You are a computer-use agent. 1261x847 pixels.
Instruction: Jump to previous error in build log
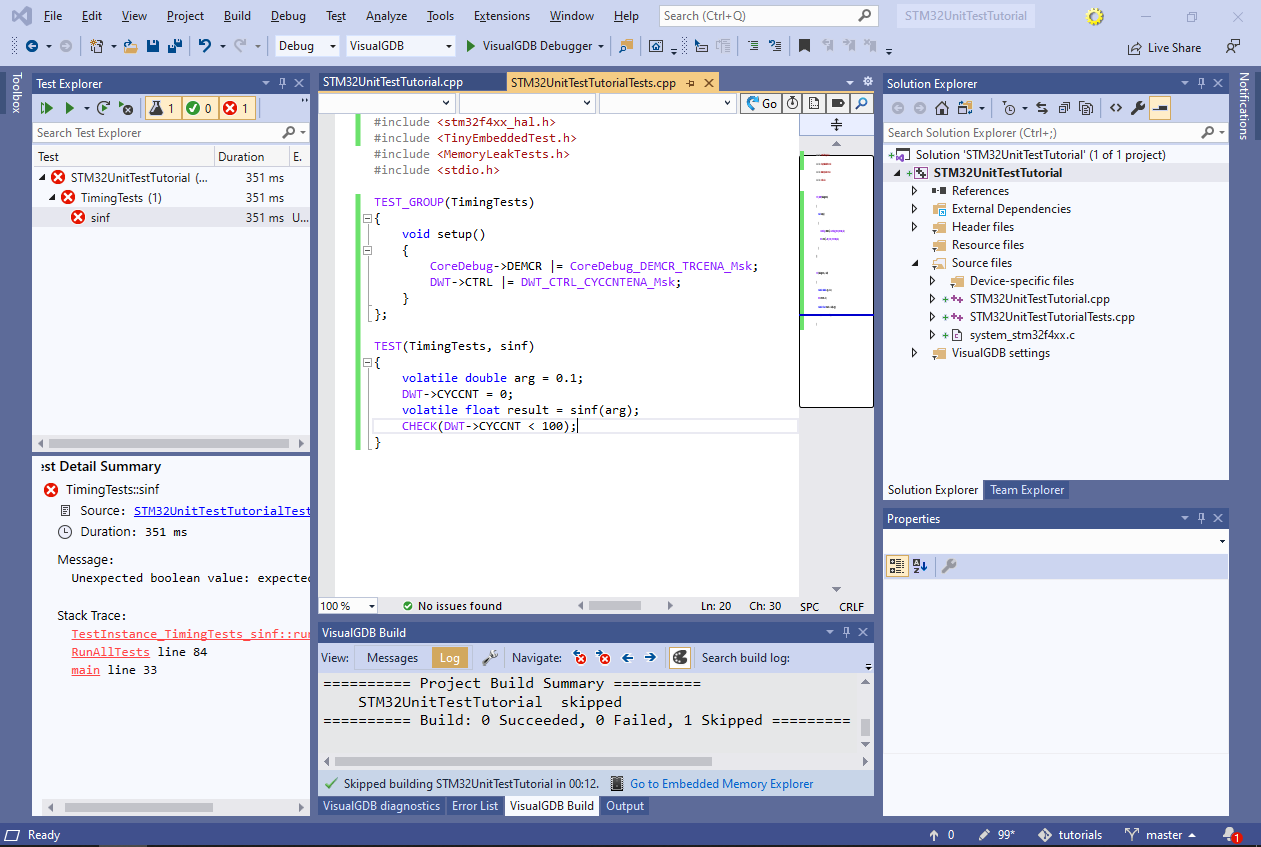click(580, 657)
